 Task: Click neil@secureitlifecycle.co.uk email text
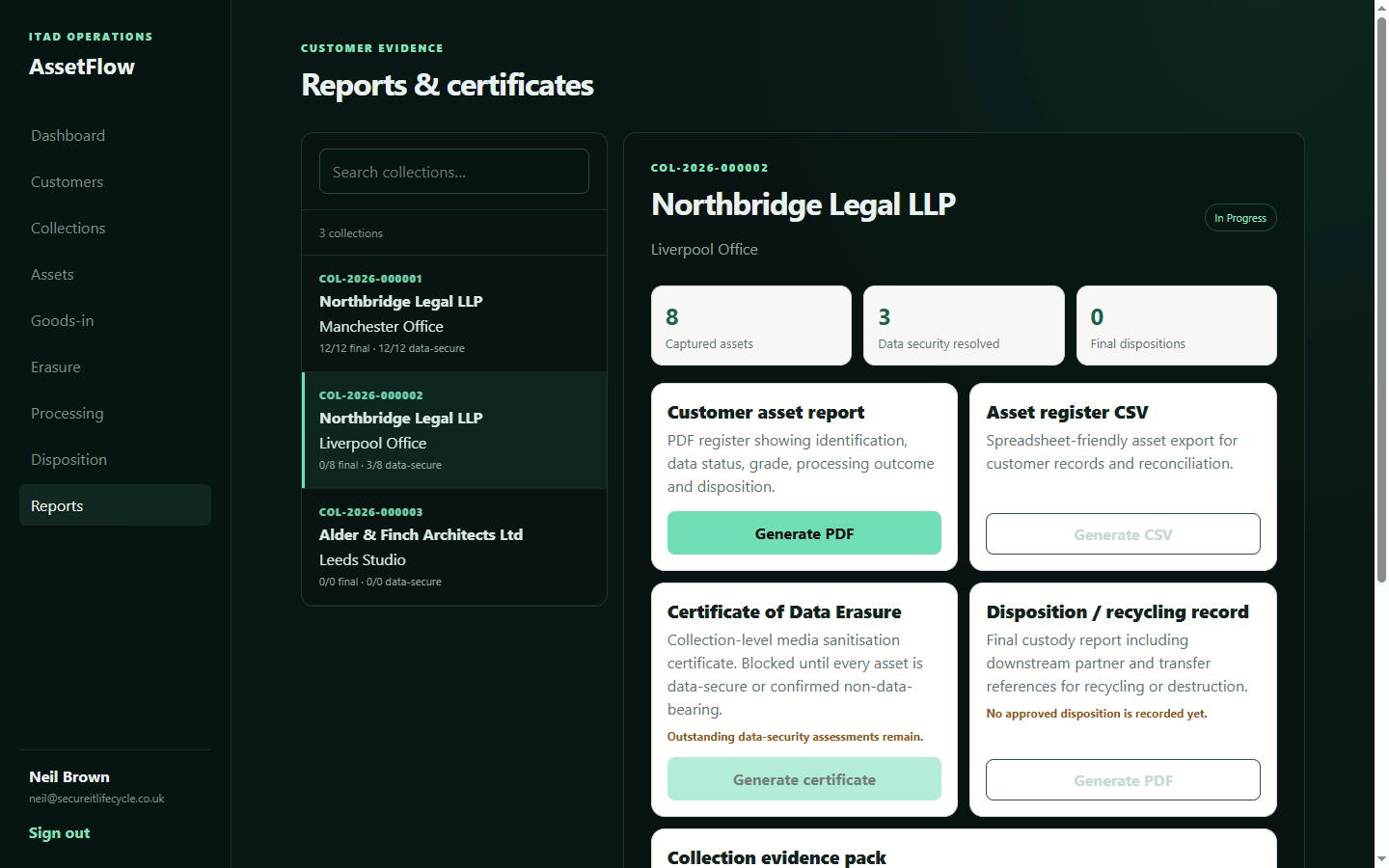click(x=96, y=799)
